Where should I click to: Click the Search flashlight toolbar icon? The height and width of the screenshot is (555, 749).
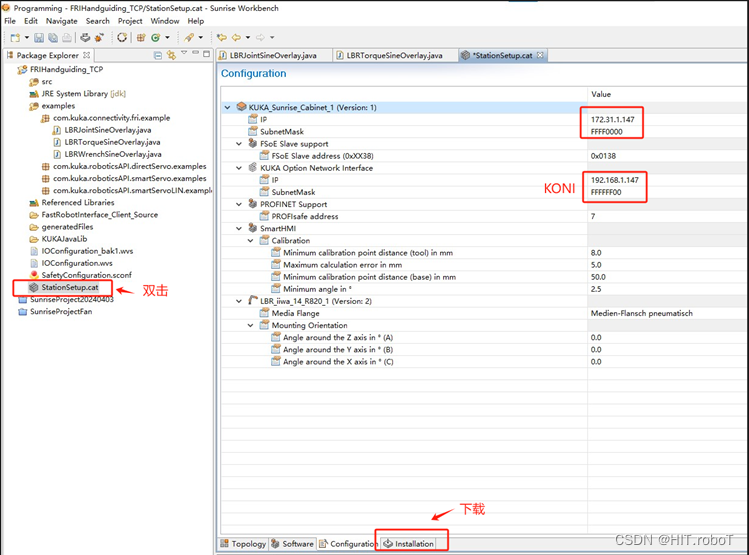[x=189, y=37]
